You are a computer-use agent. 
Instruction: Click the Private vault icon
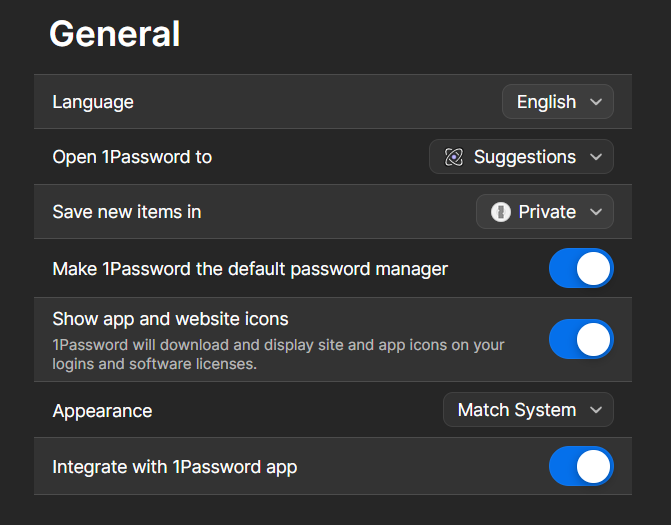[501, 212]
